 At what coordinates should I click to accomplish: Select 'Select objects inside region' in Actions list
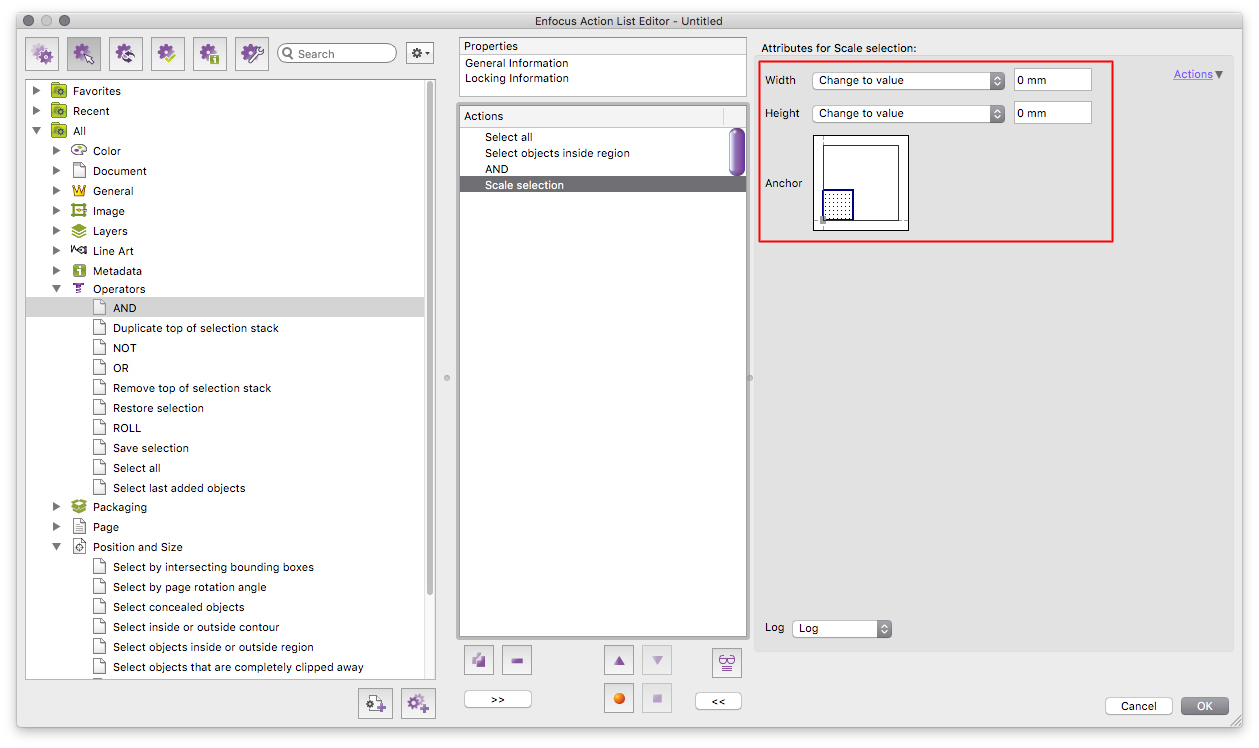click(x=557, y=153)
